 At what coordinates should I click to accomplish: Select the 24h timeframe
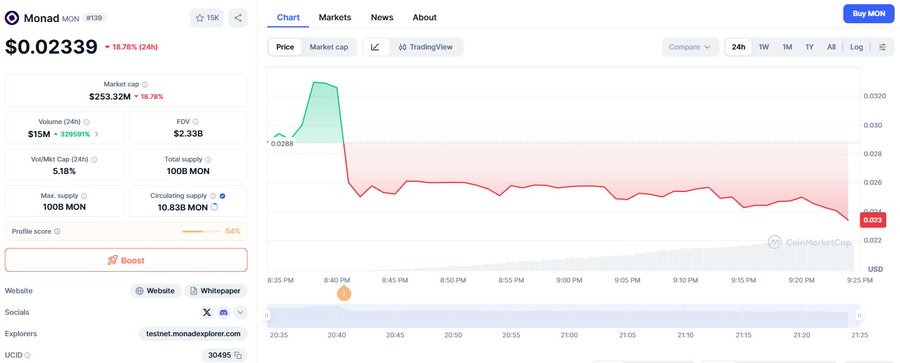pos(739,47)
